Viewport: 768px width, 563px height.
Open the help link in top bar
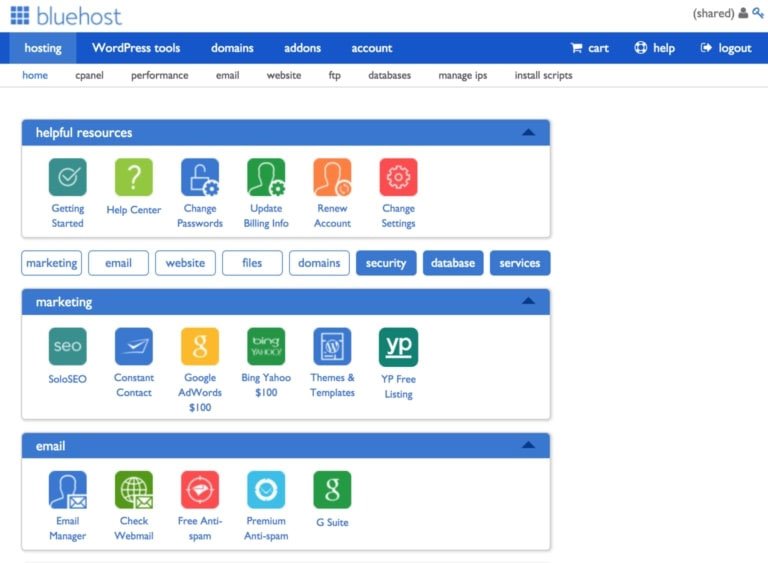coord(654,48)
